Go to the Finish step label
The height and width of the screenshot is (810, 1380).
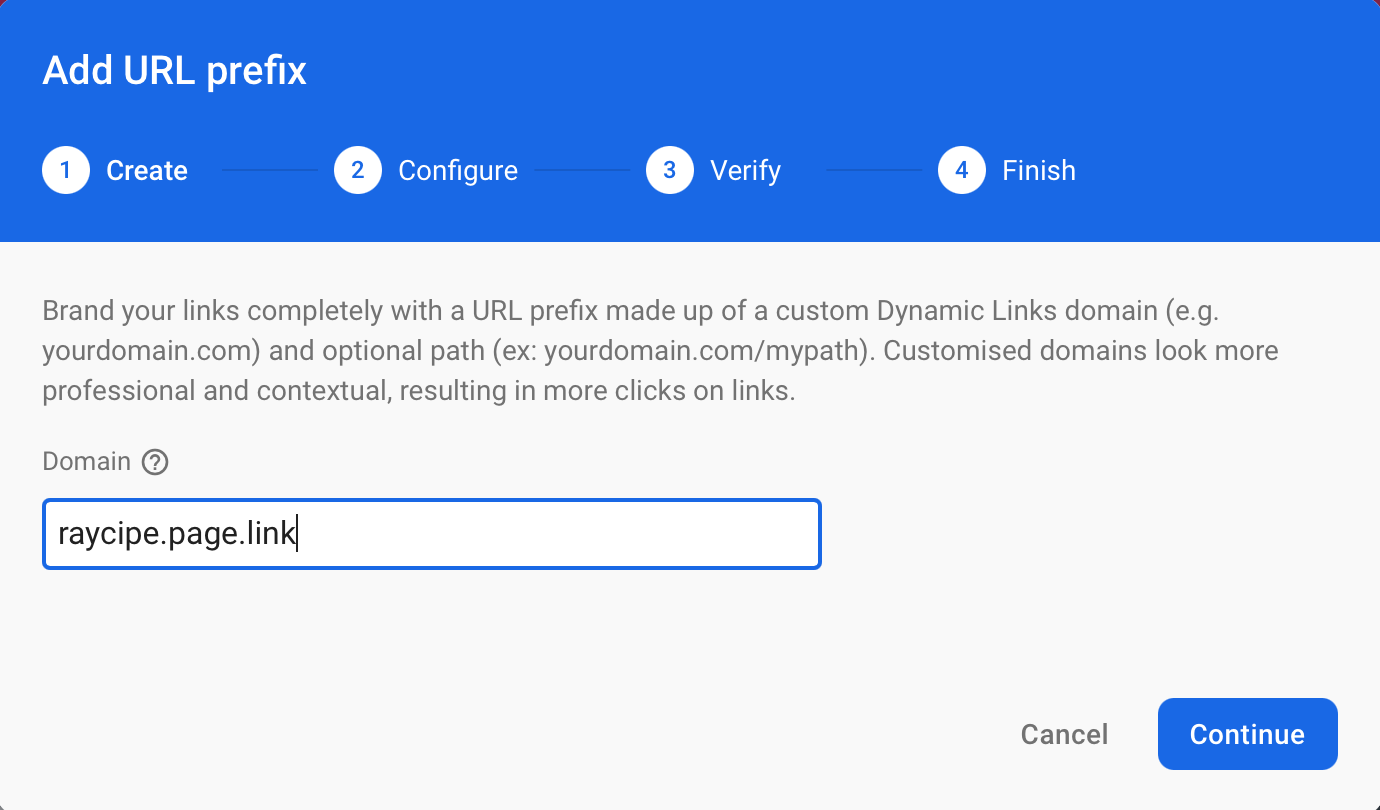click(1038, 170)
